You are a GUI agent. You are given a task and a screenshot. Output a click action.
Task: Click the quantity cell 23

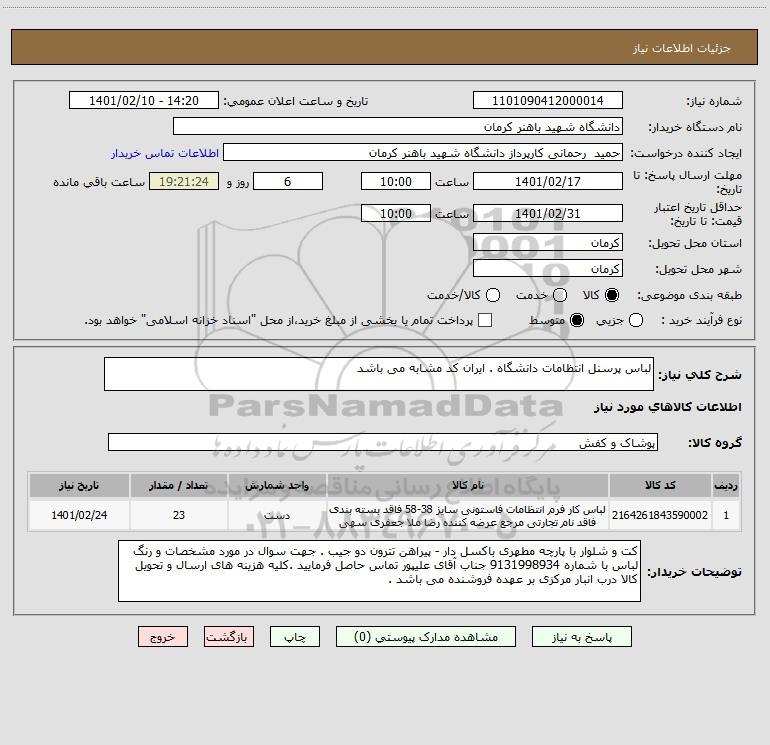point(179,515)
